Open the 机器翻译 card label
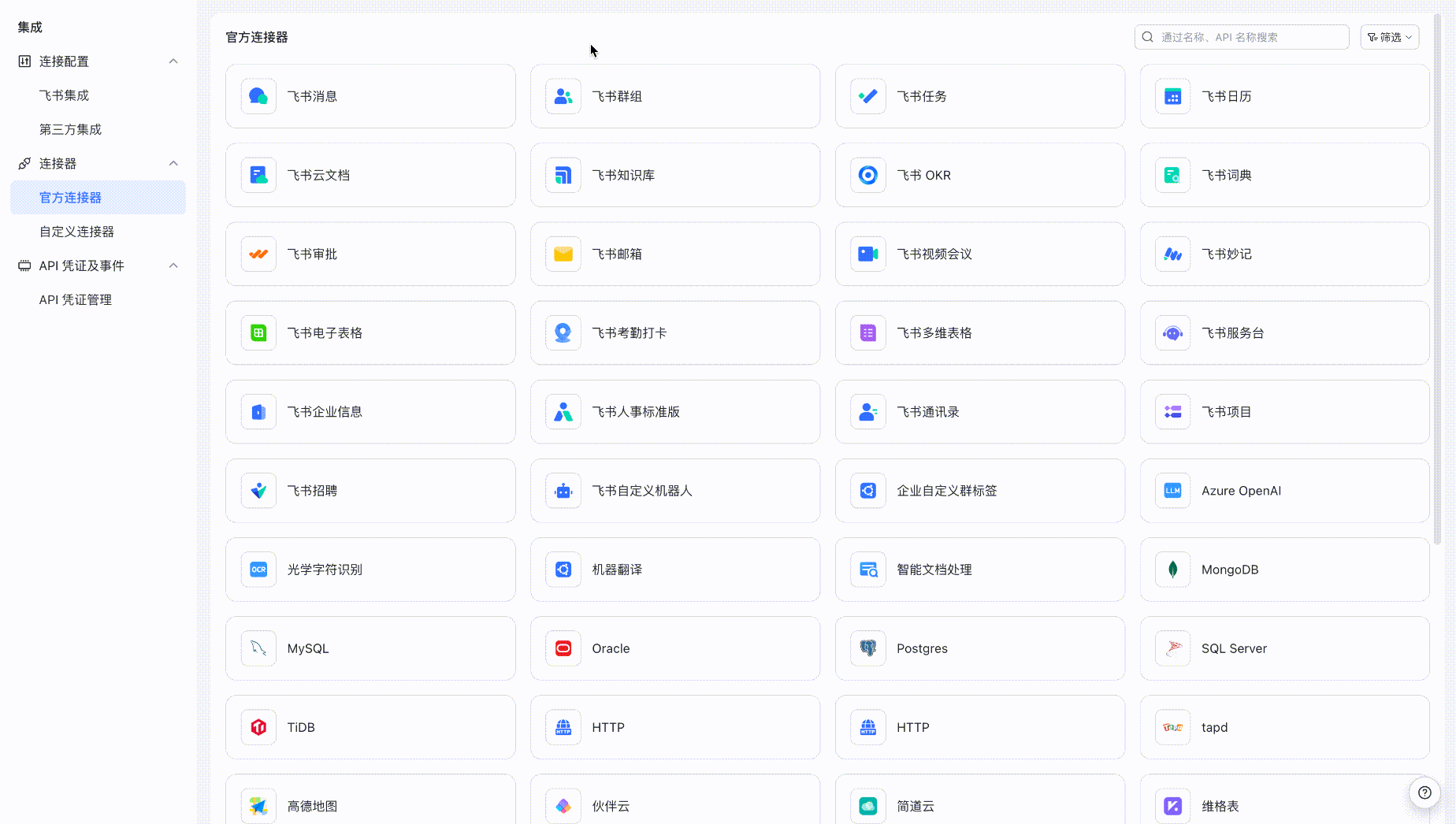Screen dimensions: 1456x824 (617, 569)
